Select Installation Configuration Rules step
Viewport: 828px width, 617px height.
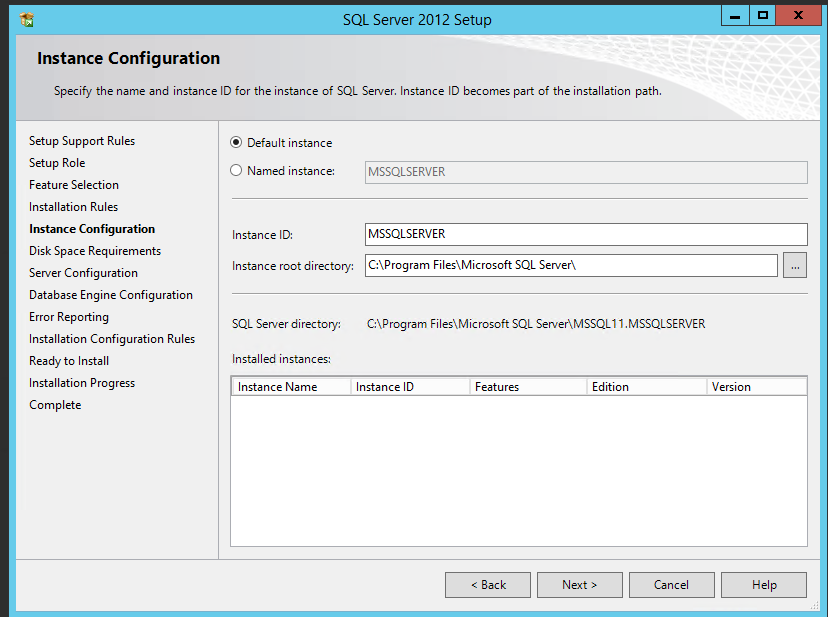pyautogui.click(x=112, y=339)
